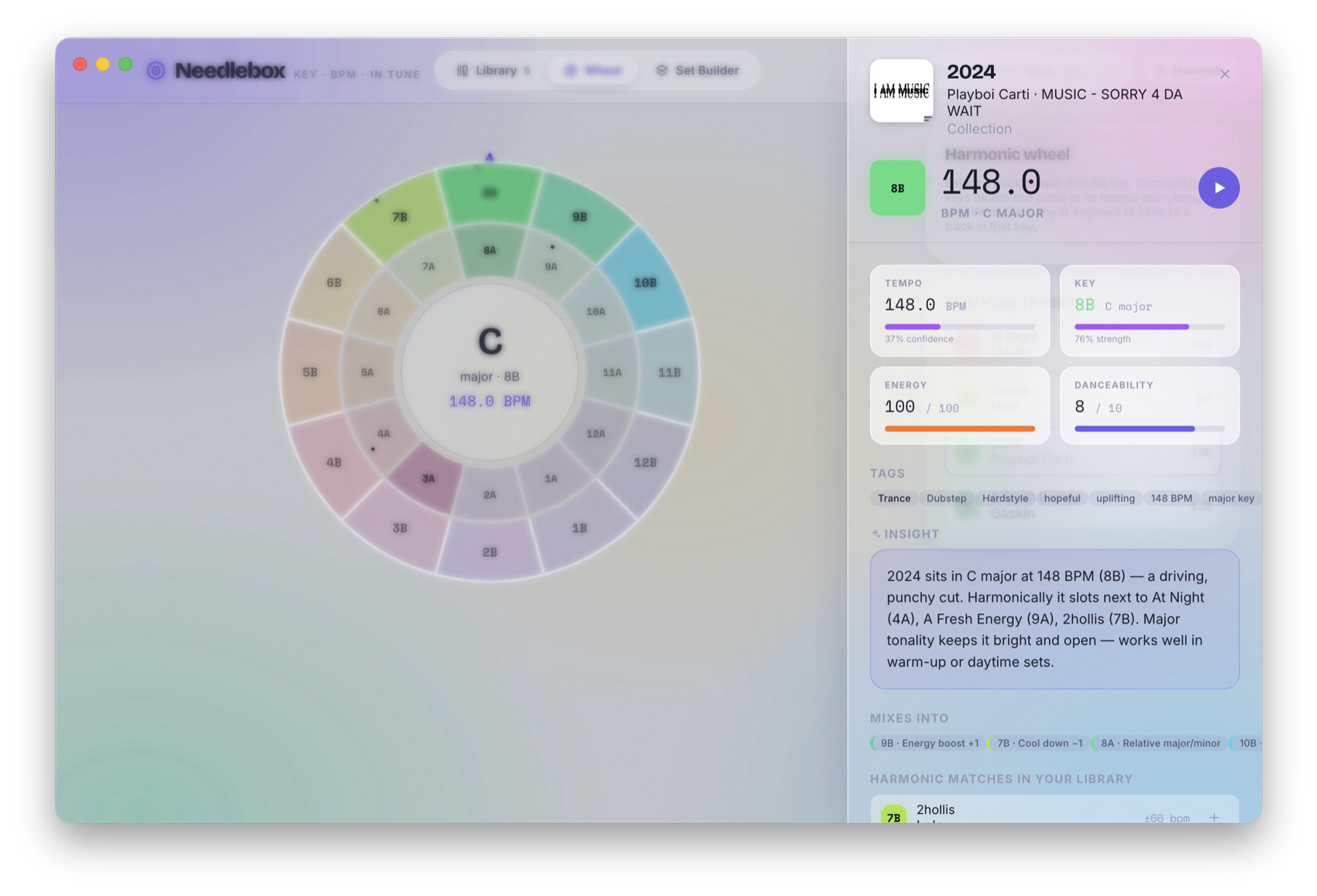Select the 11B wheel segment
Image resolution: width=1317 pixels, height=896 pixels.
tap(669, 372)
